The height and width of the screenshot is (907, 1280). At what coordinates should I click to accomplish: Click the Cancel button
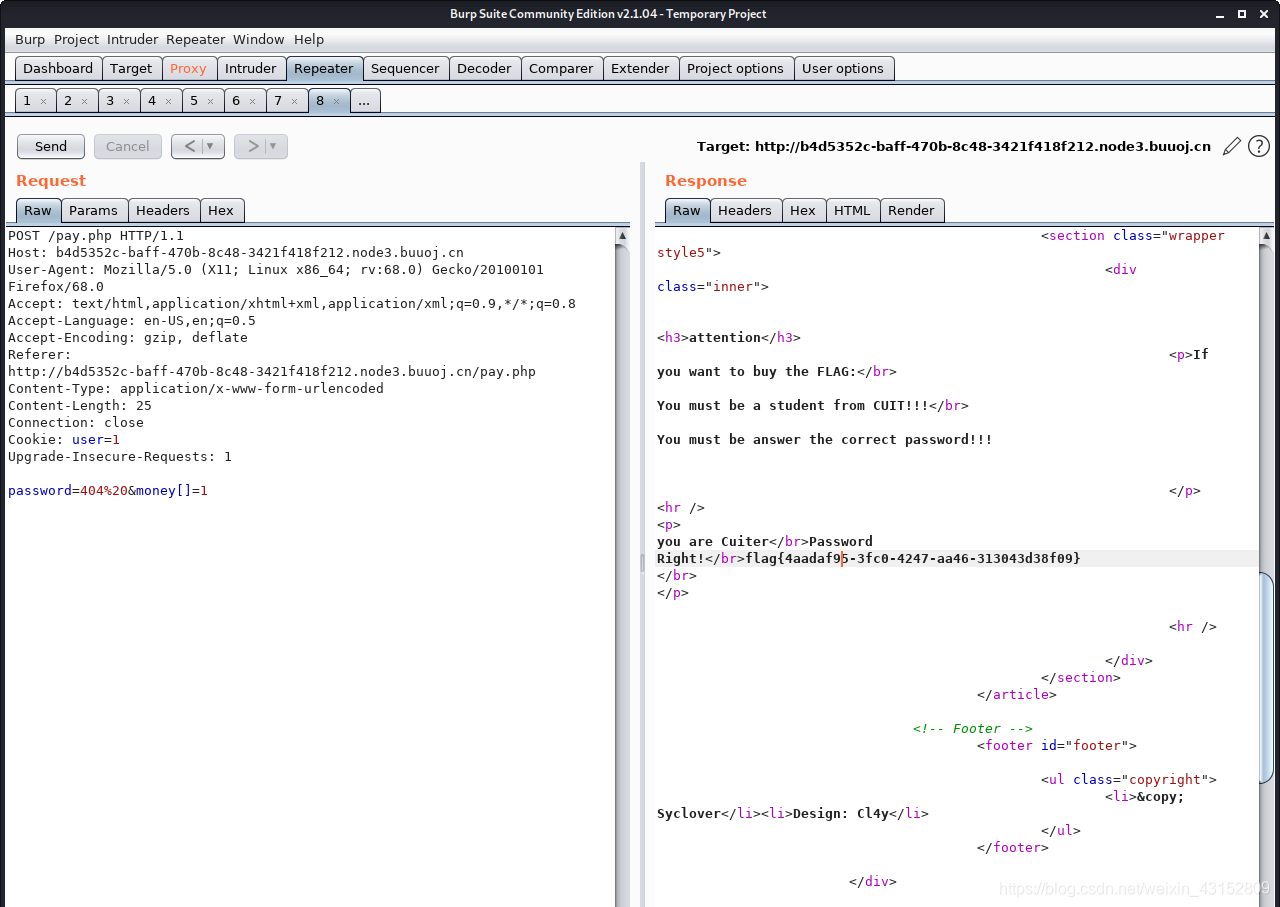click(128, 146)
